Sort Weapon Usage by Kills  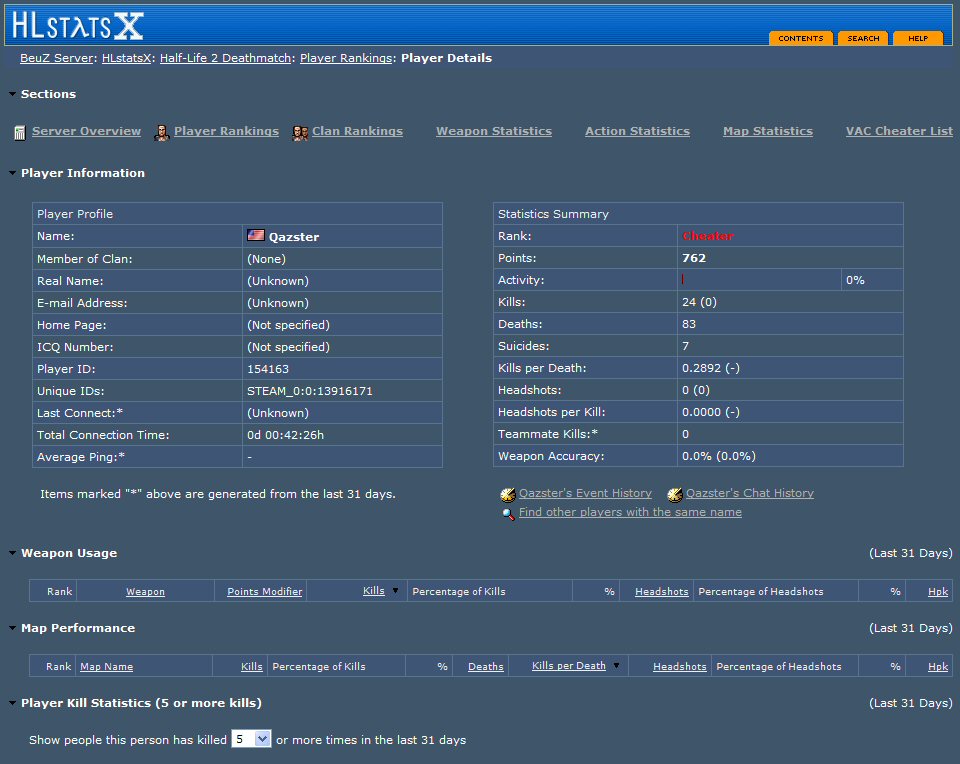pyautogui.click(x=373, y=591)
